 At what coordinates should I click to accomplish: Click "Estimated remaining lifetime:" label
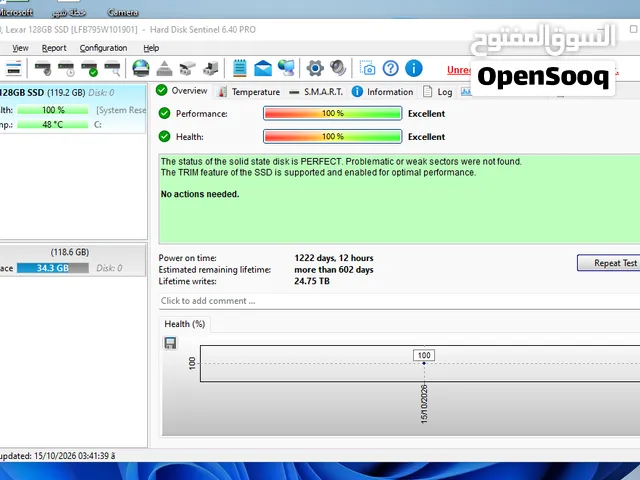pos(215,270)
